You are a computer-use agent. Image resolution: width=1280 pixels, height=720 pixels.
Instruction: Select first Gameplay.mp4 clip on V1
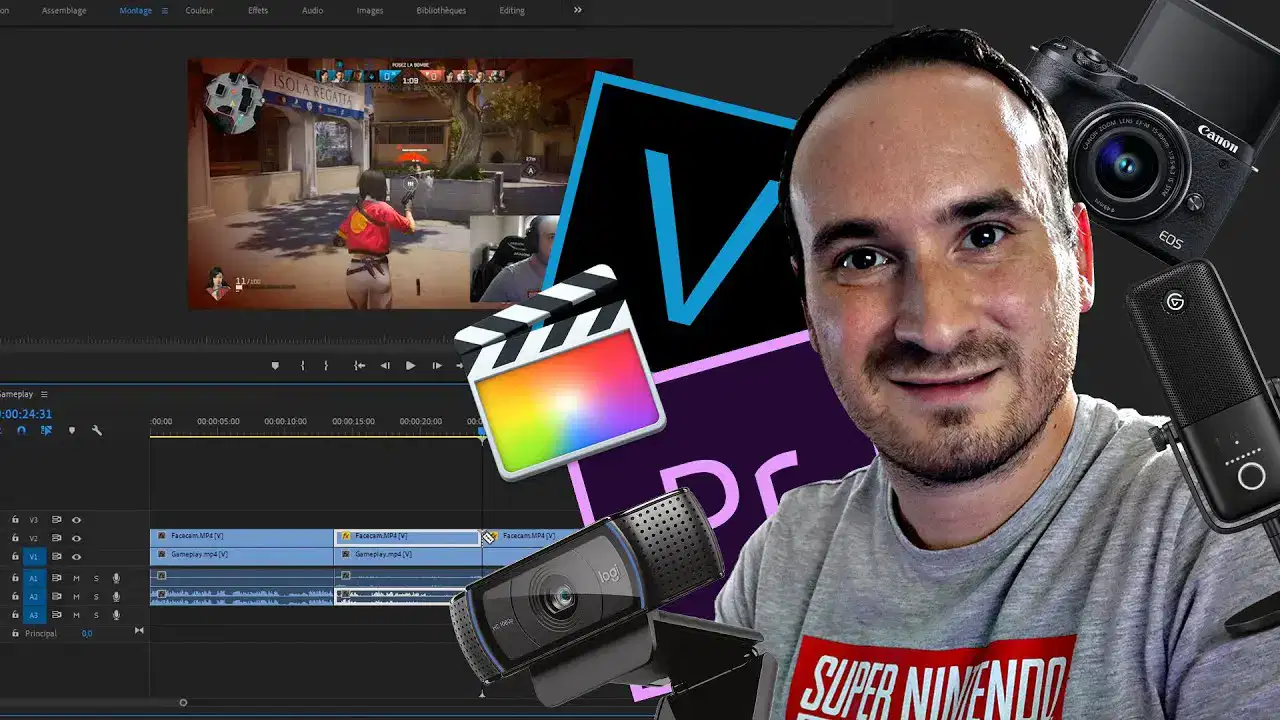tap(241, 554)
